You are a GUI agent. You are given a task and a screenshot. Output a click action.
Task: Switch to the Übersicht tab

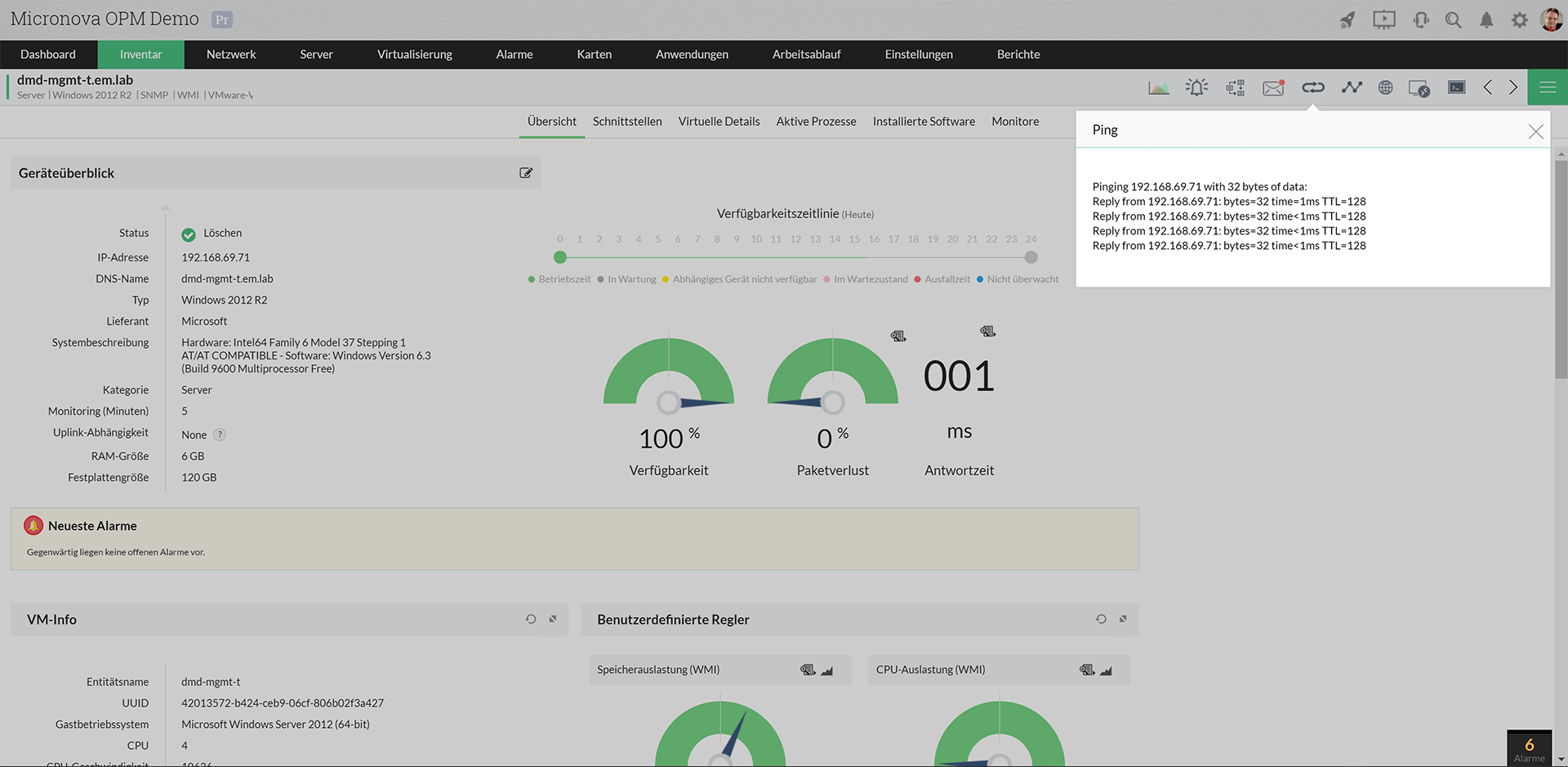click(552, 122)
